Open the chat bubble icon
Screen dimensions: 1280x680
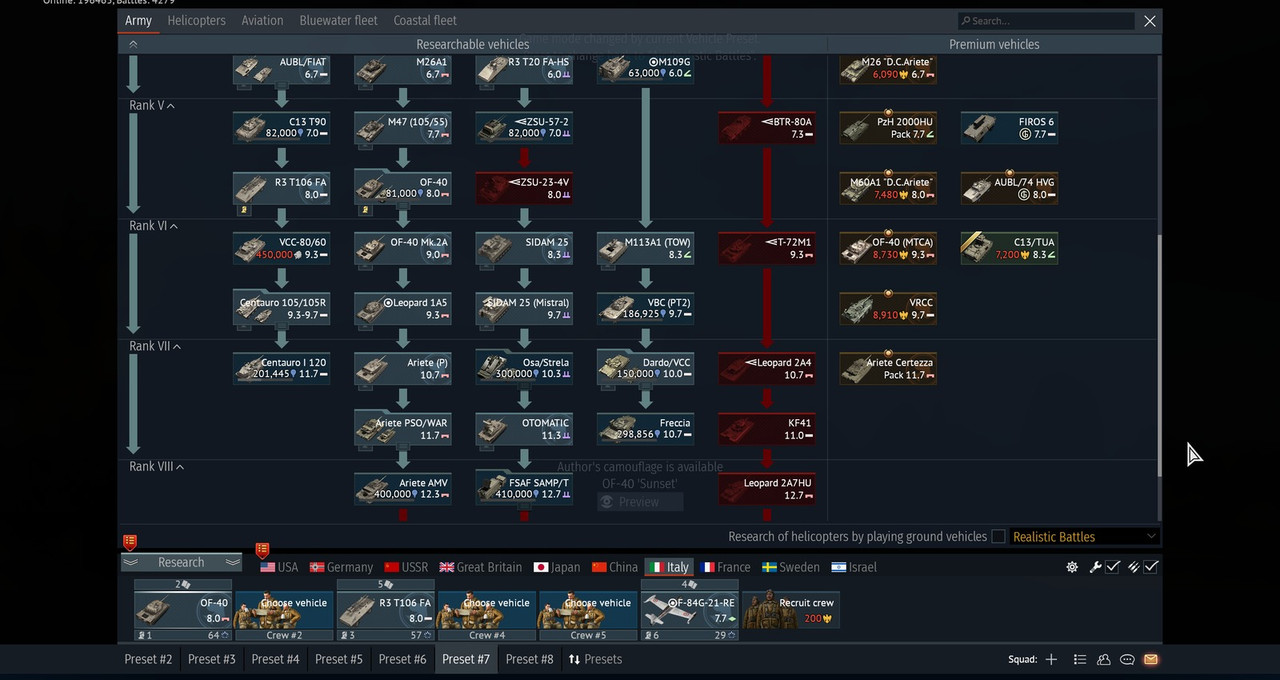[x=1127, y=659]
